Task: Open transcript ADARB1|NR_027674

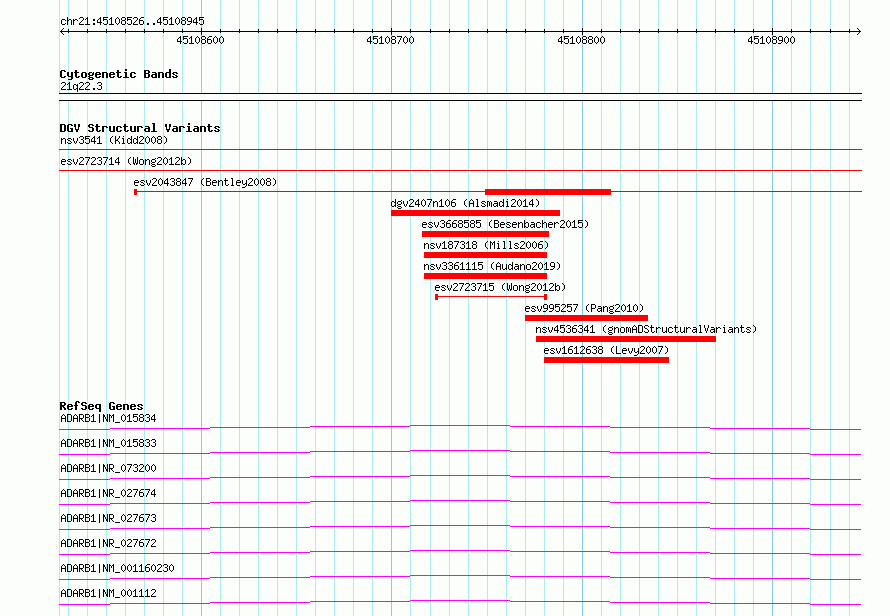Action: point(108,493)
